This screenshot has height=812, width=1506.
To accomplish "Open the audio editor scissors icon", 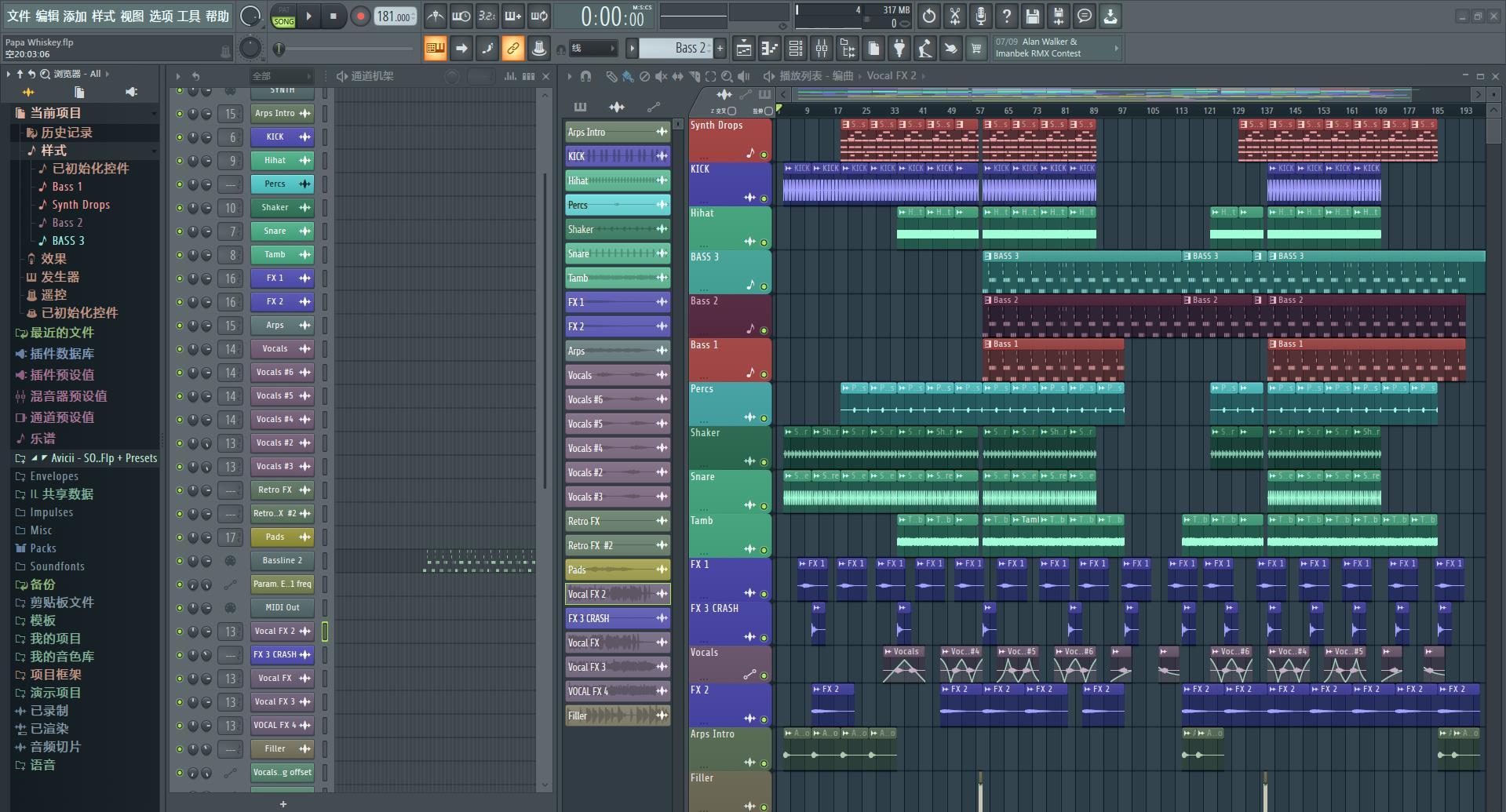I will point(955,16).
